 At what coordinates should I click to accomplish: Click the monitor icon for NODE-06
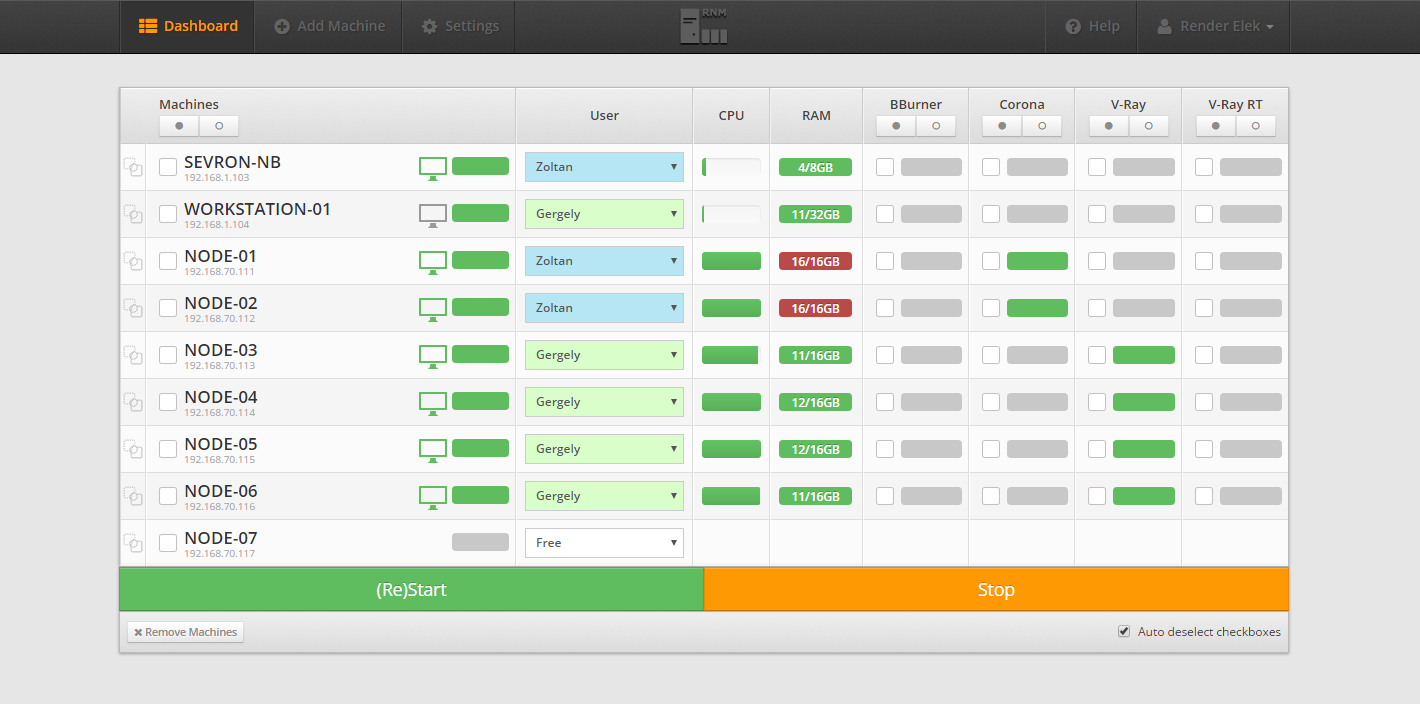tap(433, 497)
